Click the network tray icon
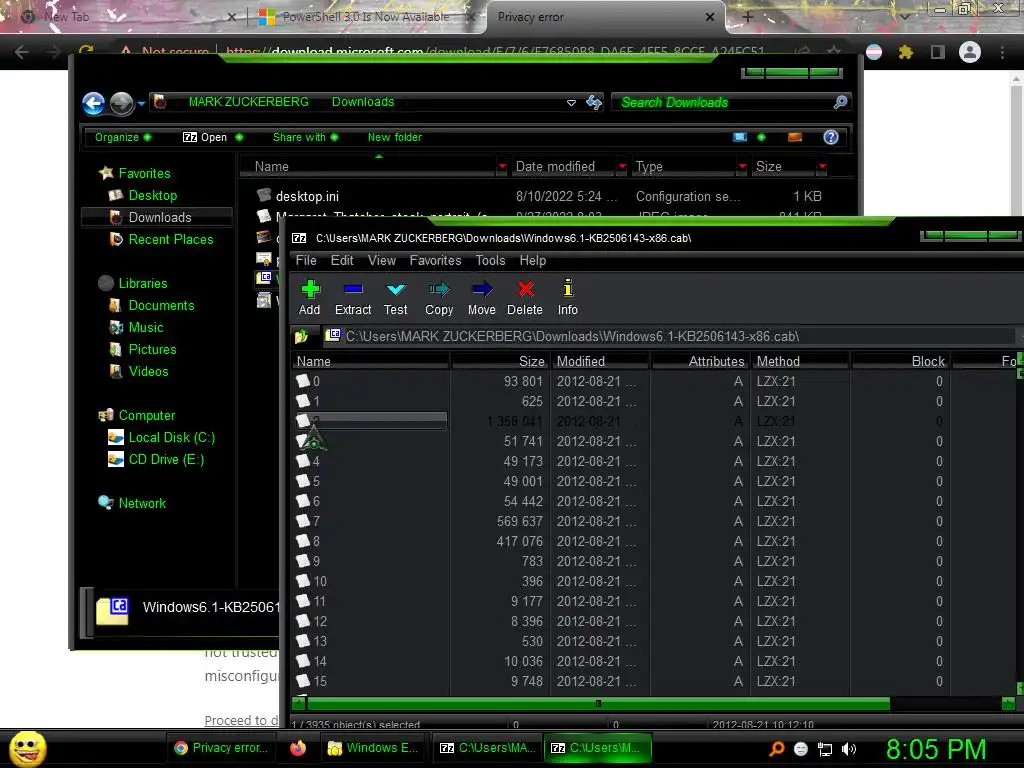 pyautogui.click(x=825, y=749)
